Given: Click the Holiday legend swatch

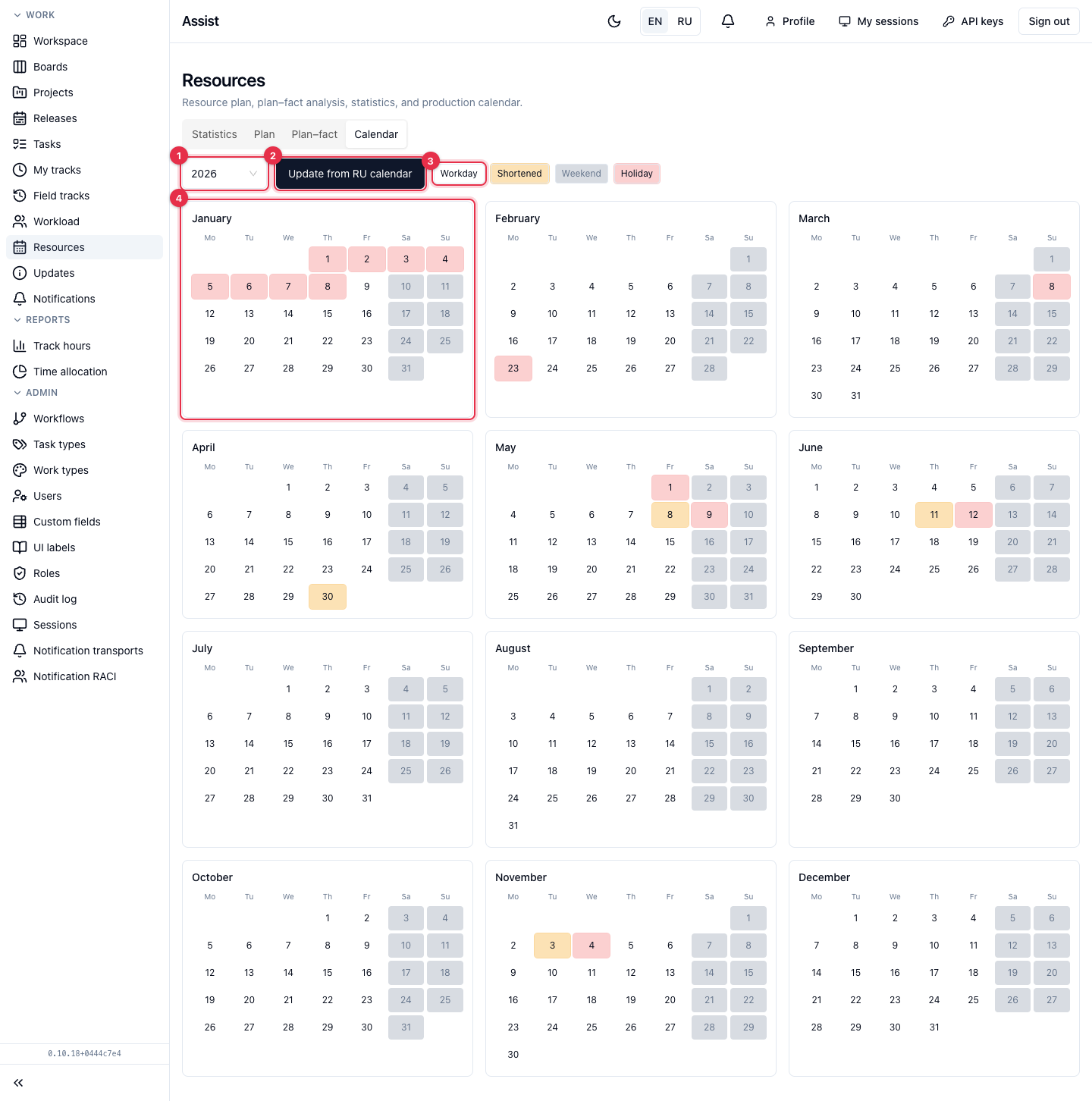Looking at the screenshot, I should pyautogui.click(x=637, y=174).
